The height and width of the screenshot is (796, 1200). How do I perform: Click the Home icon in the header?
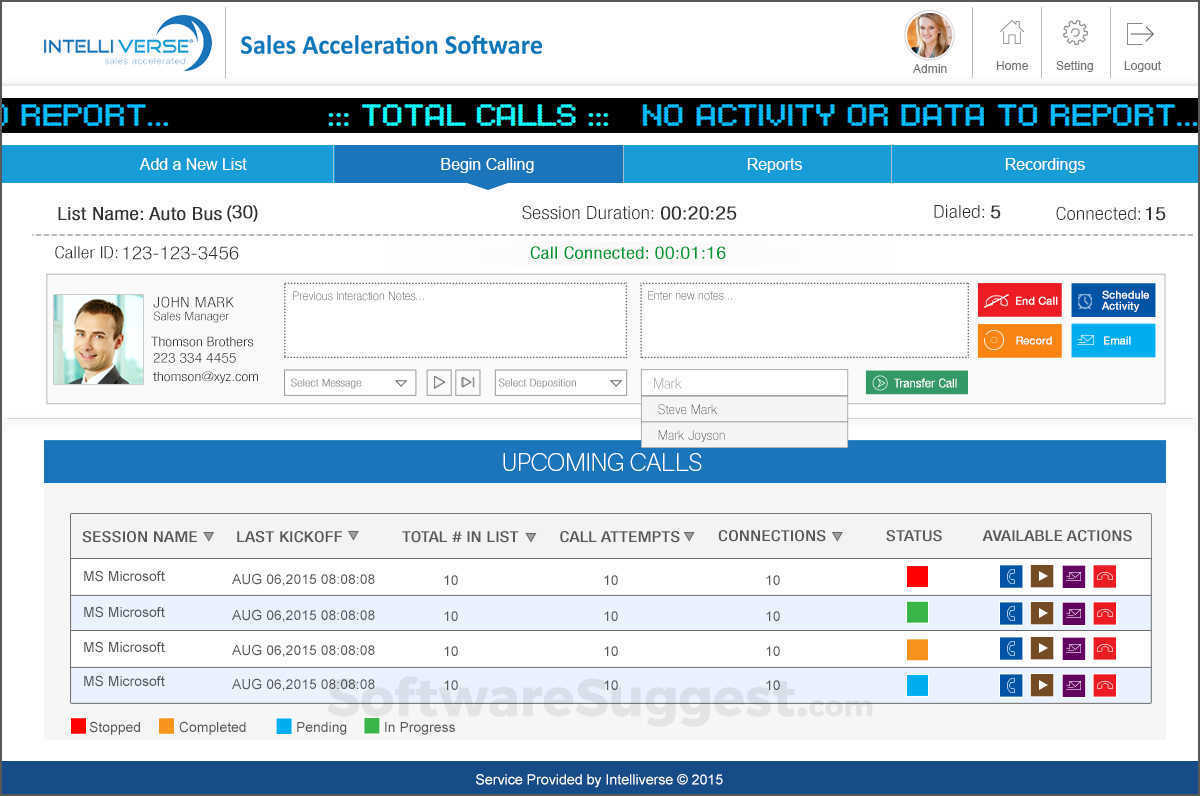pos(1011,34)
